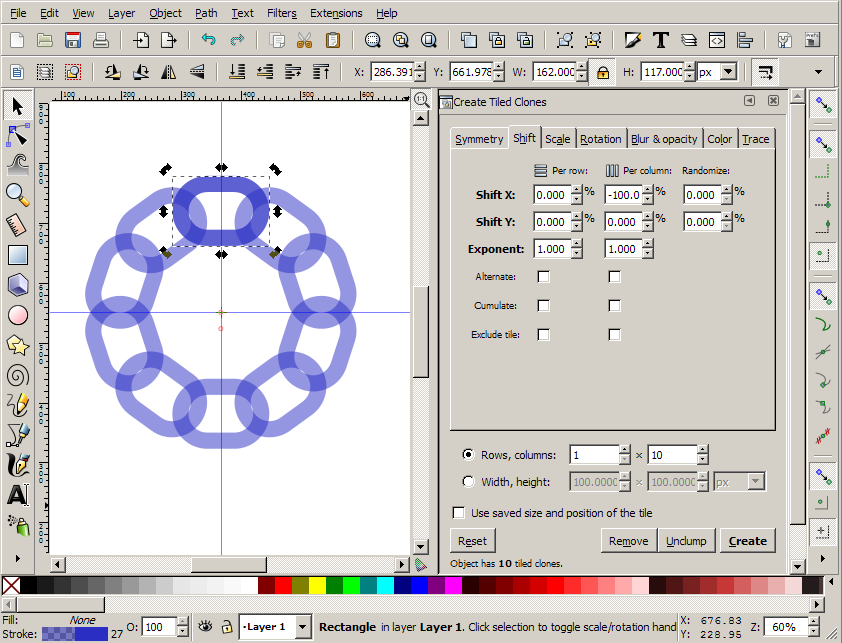842x643 pixels.
Task: Select the 'Width, height' radio option
Action: coord(469,482)
